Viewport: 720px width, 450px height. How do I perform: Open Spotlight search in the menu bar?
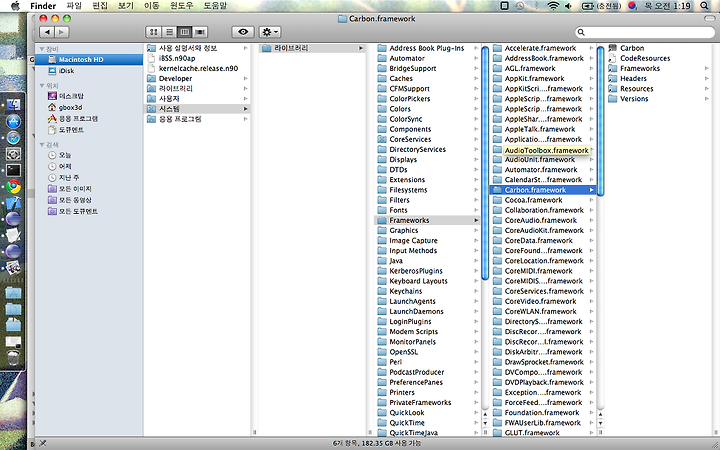(x=704, y=6)
